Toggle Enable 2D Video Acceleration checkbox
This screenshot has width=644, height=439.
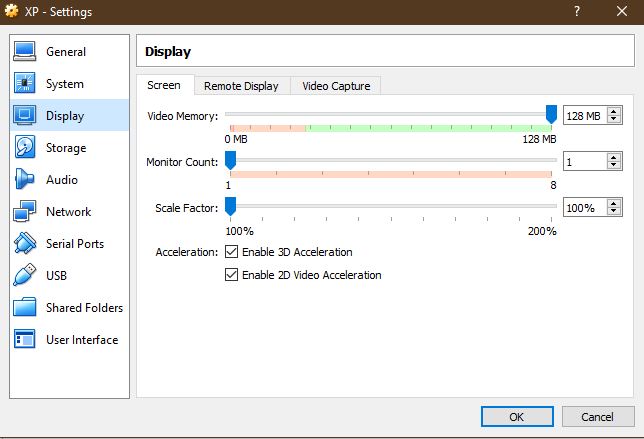coord(231,275)
